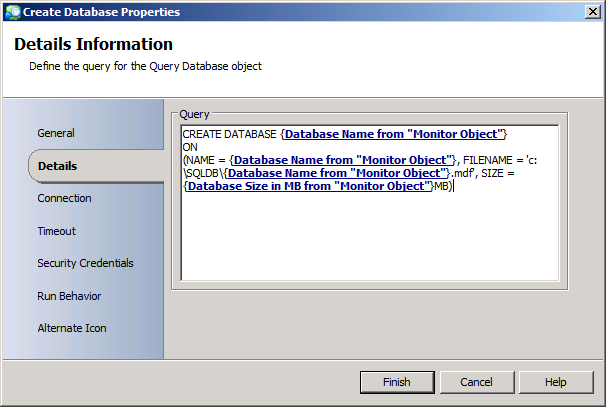The height and width of the screenshot is (407, 606).
Task: Click the Database Name link after NAME =
Action: 344,159
